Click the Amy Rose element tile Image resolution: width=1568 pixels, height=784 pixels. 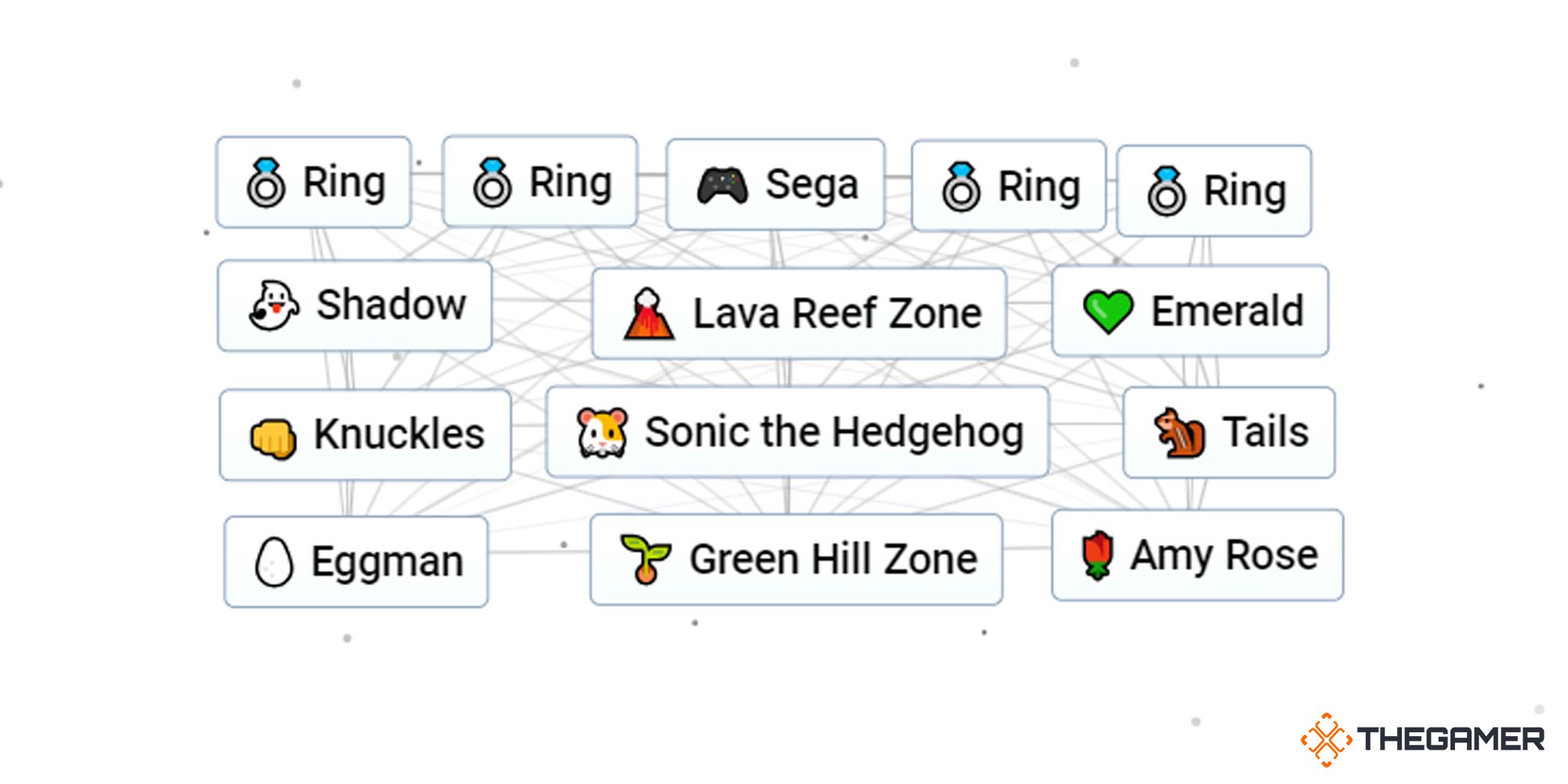[x=1197, y=555]
